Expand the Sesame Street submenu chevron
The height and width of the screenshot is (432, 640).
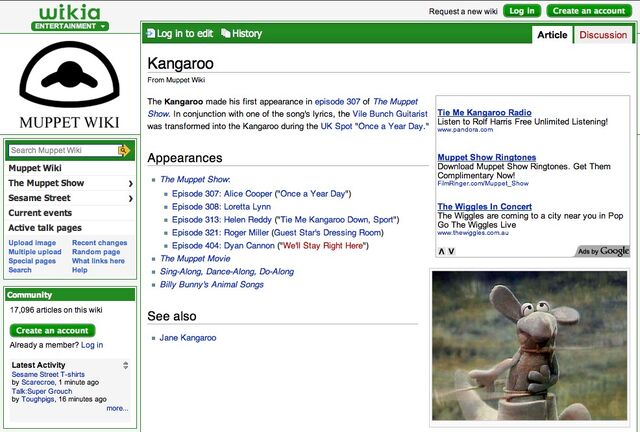coord(131,198)
